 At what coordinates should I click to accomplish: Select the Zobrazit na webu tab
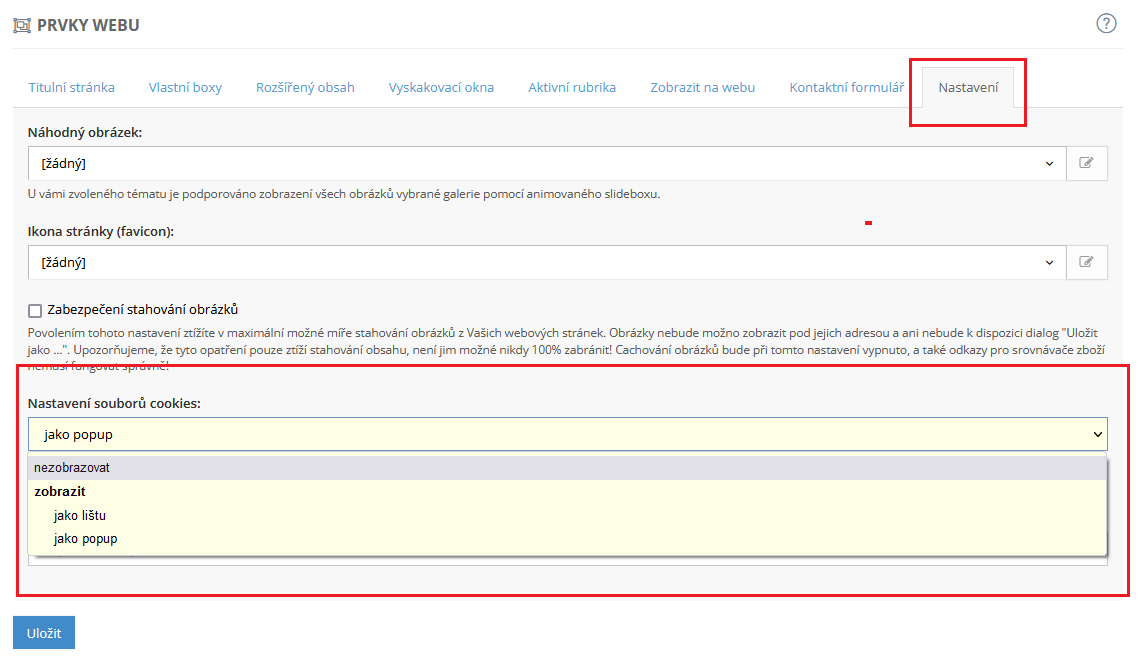pyautogui.click(x=702, y=87)
